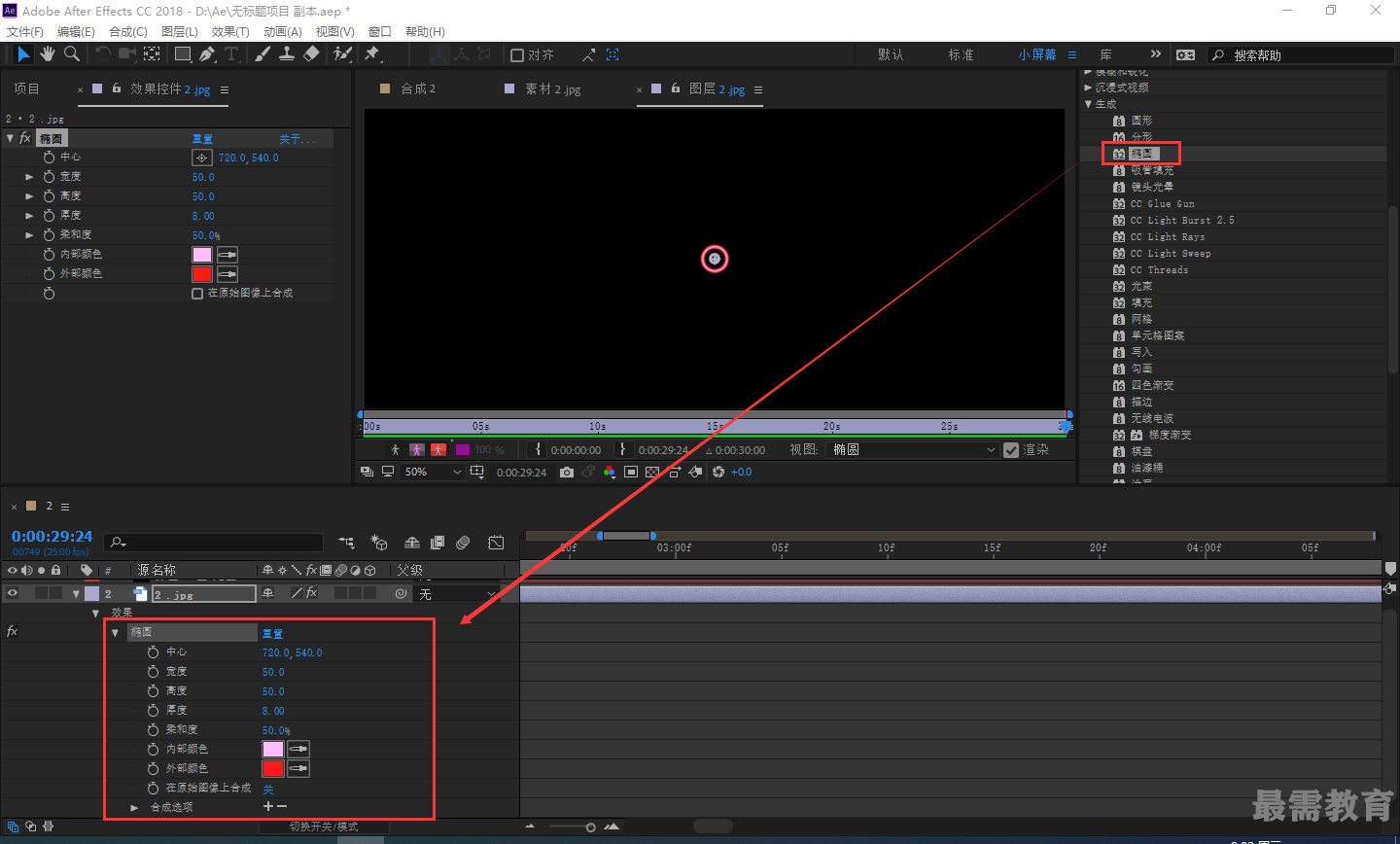Select the Horizontal Type tool

(231, 54)
